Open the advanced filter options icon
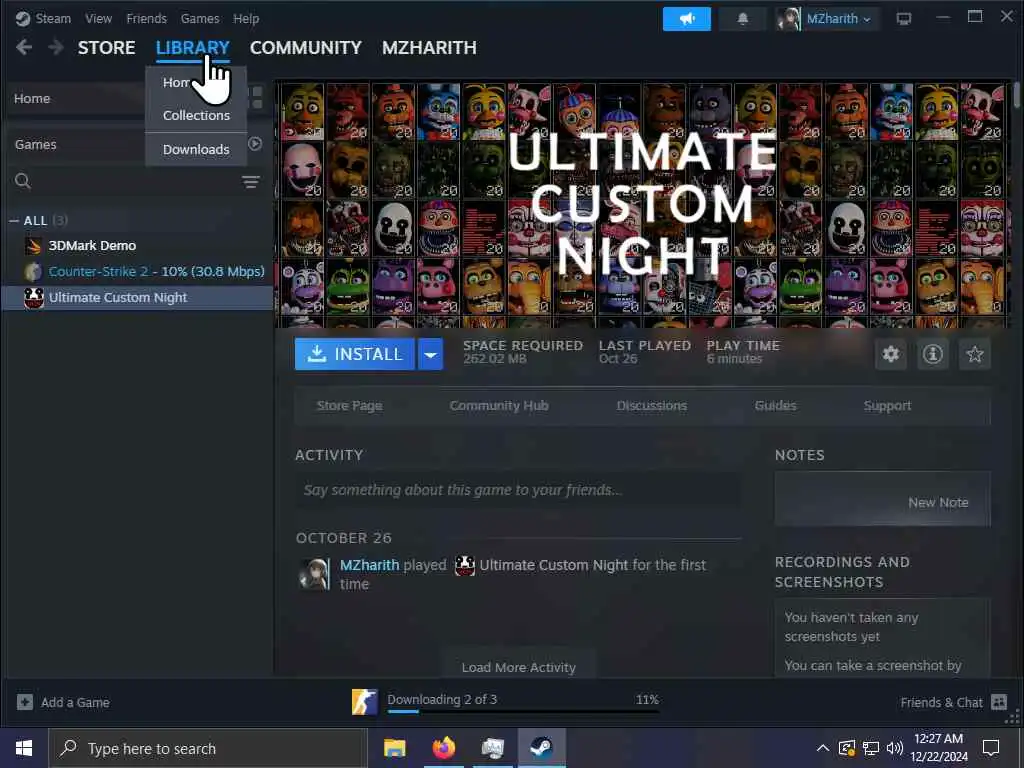 [x=251, y=182]
